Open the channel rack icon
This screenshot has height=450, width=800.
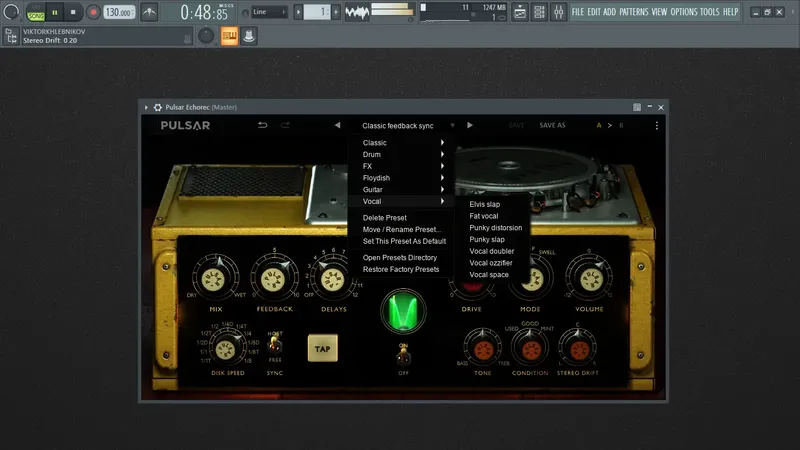(539, 12)
